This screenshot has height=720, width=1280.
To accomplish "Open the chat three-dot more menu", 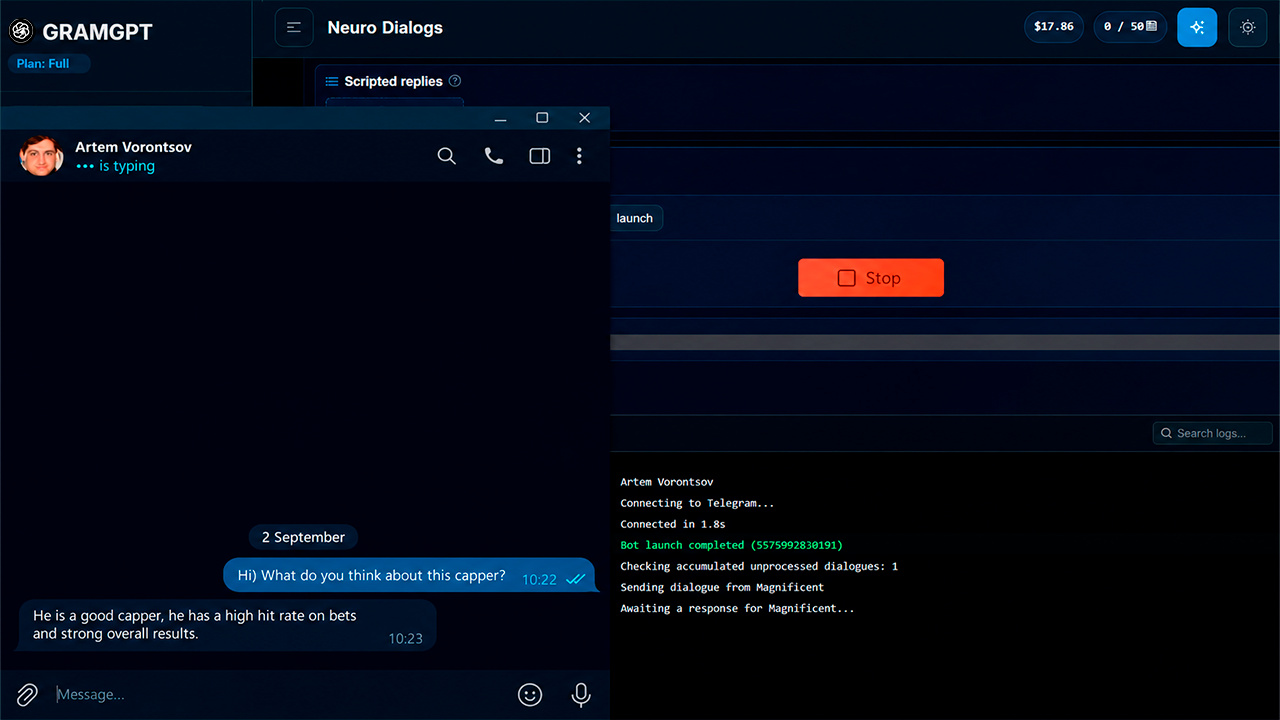I will [579, 156].
